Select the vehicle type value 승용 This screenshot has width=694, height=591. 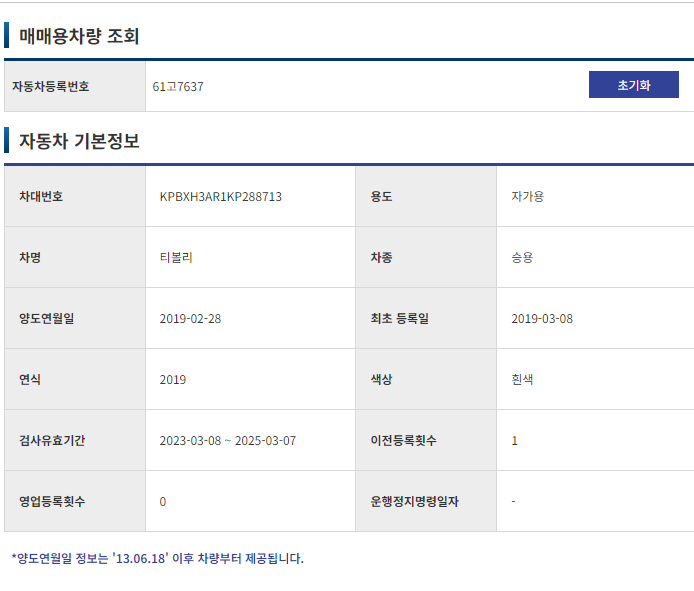[522, 257]
